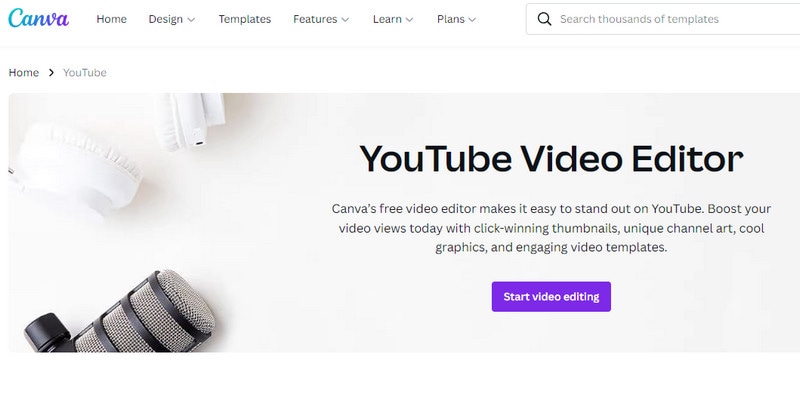Expand the Design dropdown chevron

click(191, 20)
